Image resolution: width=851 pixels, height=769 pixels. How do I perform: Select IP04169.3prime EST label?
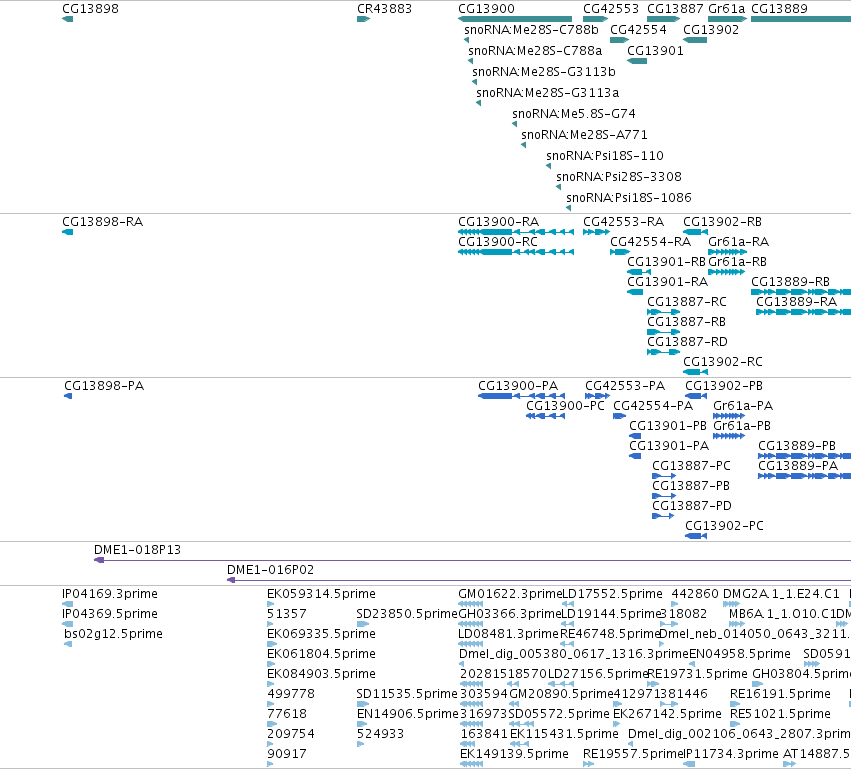[x=110, y=594]
